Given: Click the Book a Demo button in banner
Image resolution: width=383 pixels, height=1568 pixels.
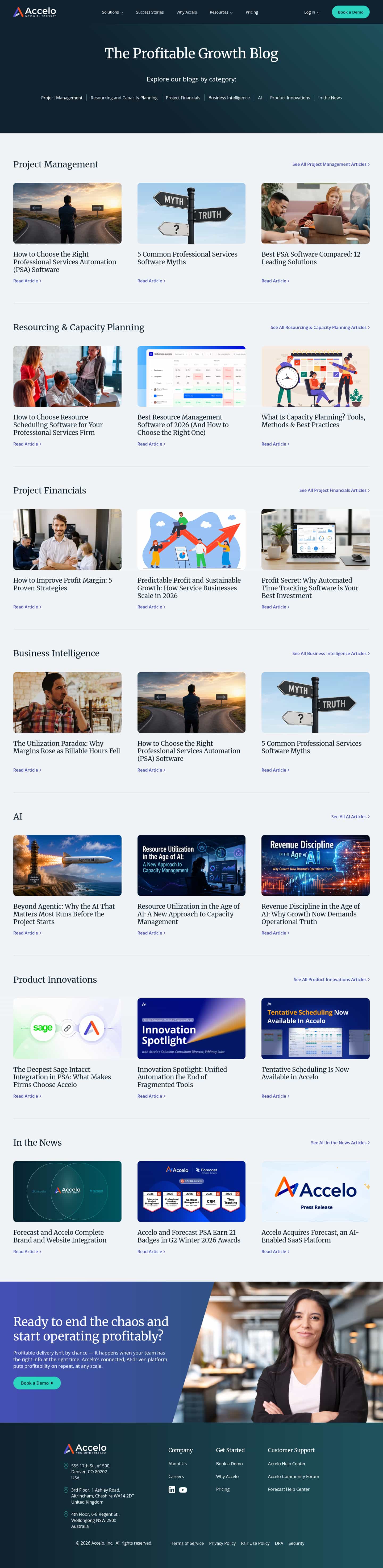Looking at the screenshot, I should point(37,1383).
